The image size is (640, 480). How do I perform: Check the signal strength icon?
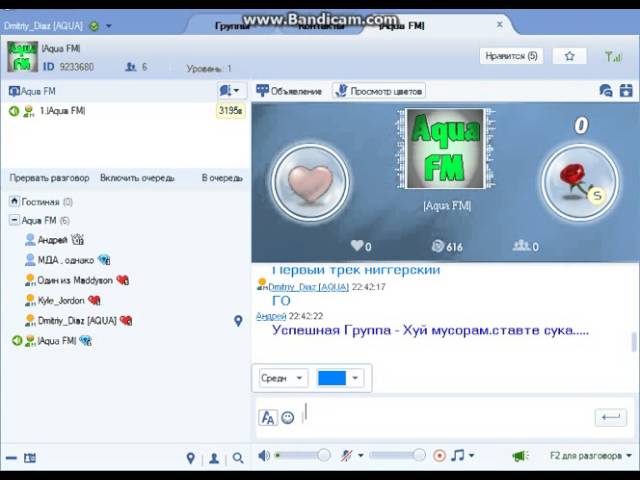[x=613, y=56]
